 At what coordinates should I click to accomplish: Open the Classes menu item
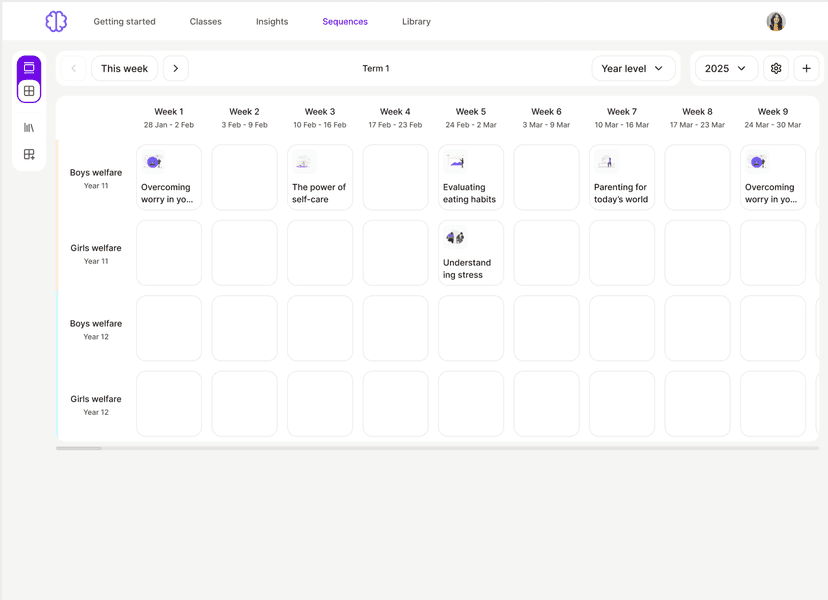coord(205,21)
